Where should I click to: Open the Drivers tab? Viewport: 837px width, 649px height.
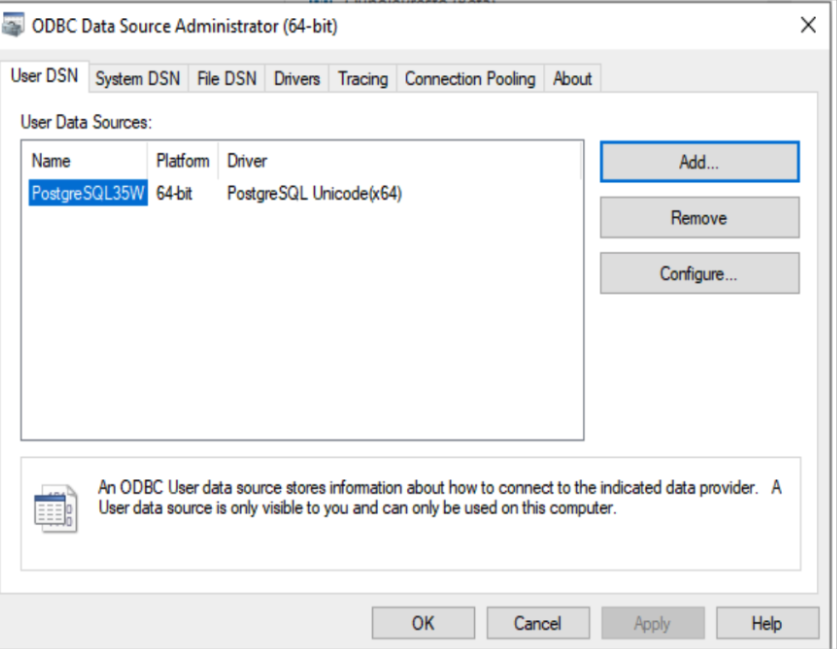pos(297,79)
